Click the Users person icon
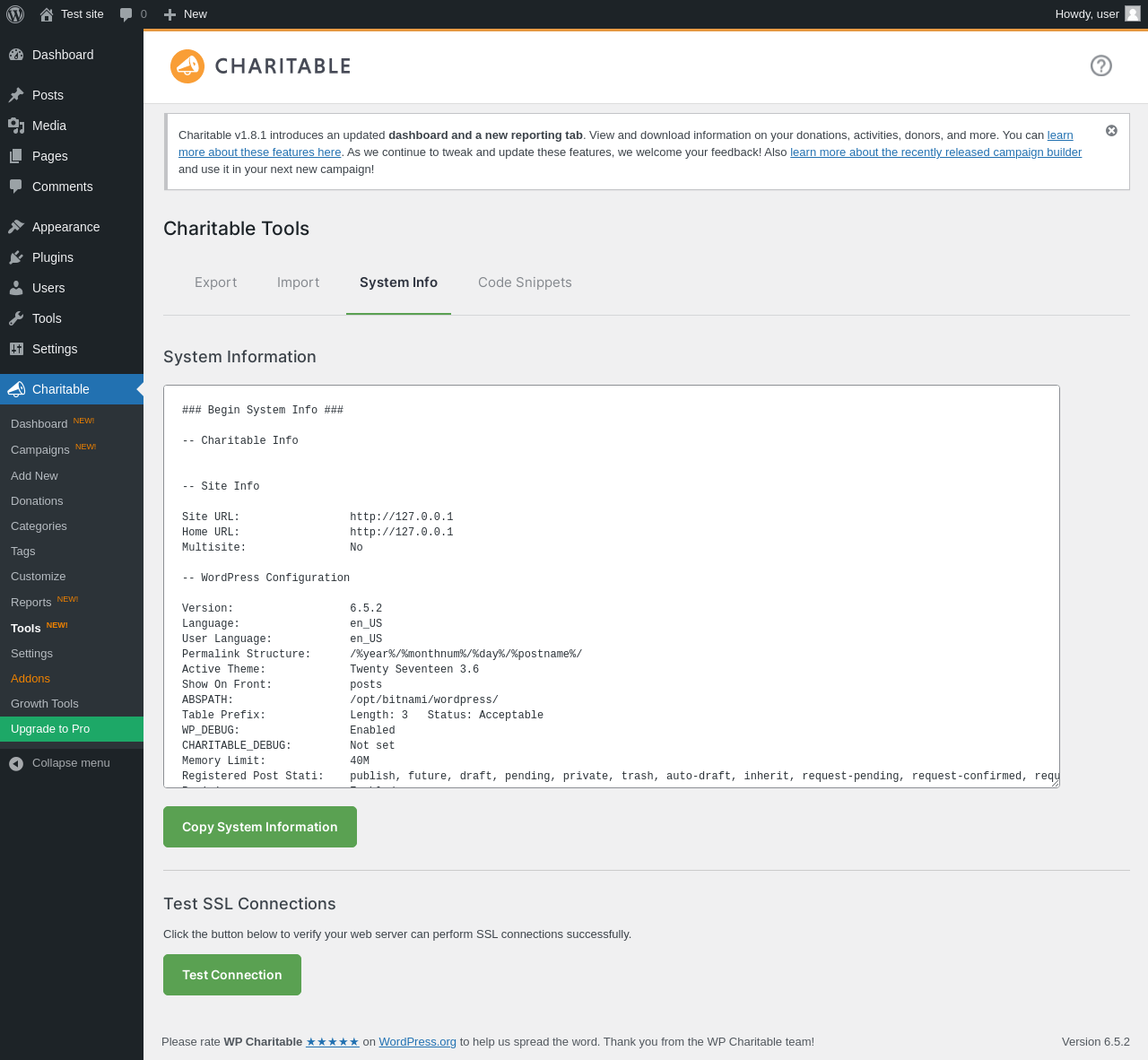 click(16, 288)
